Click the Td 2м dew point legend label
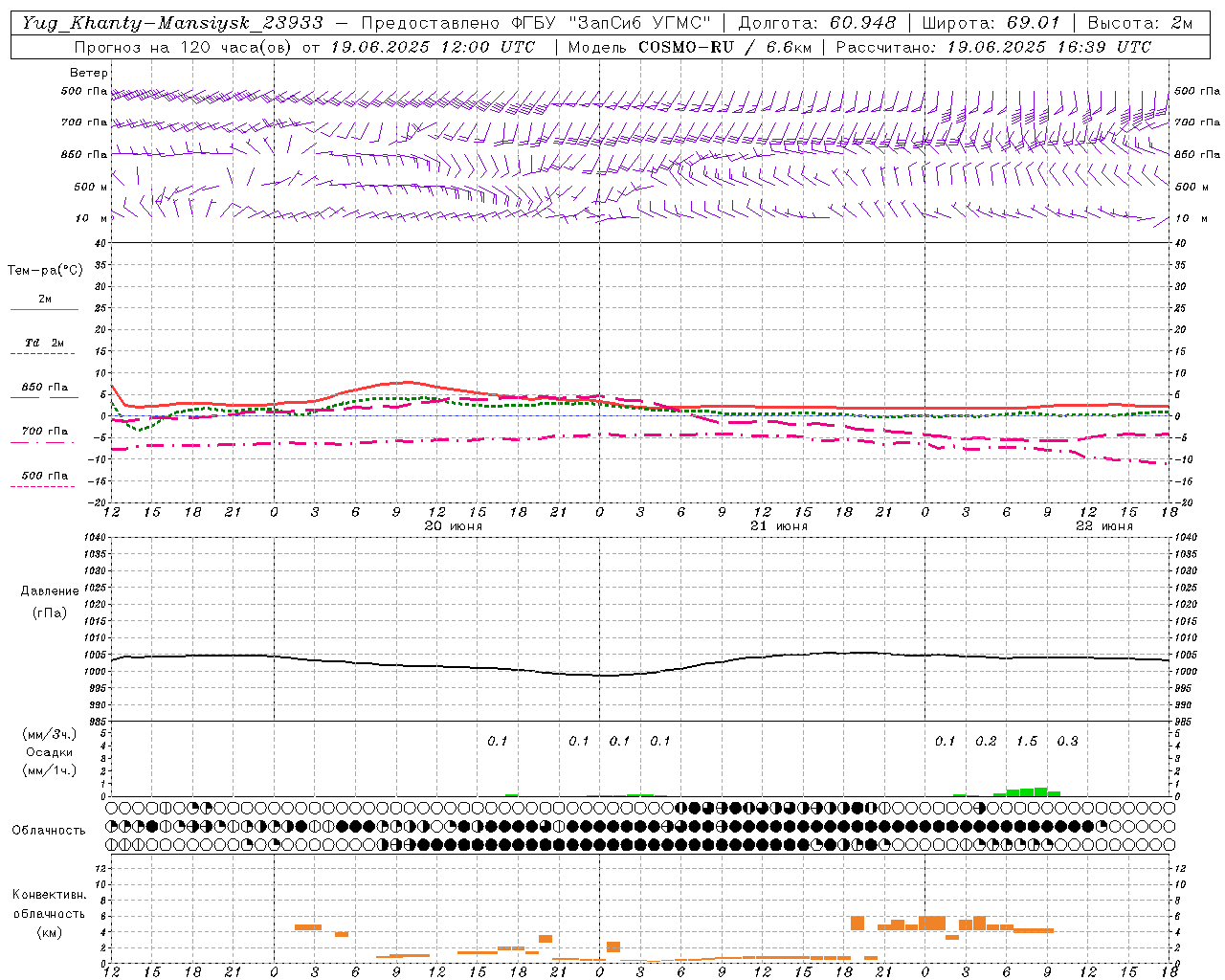The height and width of the screenshot is (980, 1225). pos(45,343)
